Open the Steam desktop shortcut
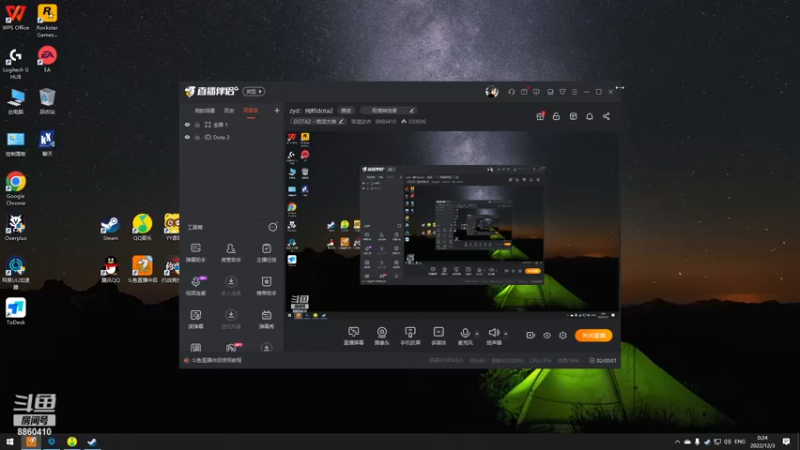The height and width of the screenshot is (450, 800). tap(110, 228)
